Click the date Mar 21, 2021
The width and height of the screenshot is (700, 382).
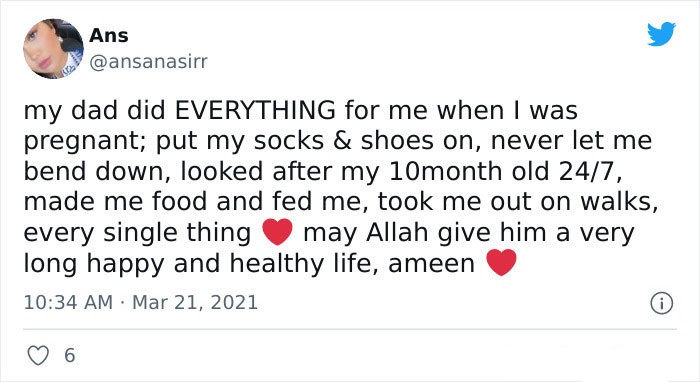[195, 302]
